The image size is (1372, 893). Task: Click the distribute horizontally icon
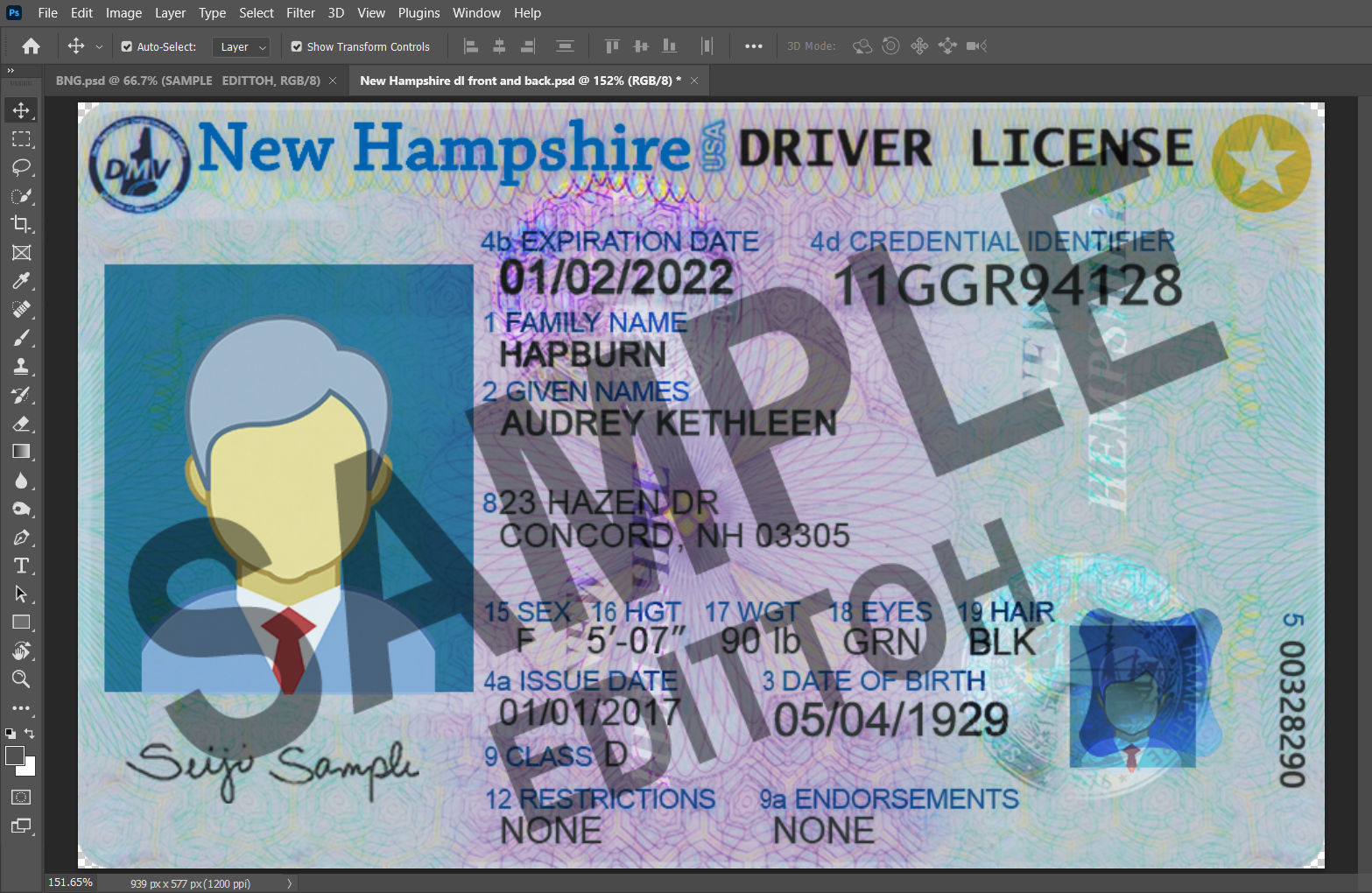click(707, 46)
